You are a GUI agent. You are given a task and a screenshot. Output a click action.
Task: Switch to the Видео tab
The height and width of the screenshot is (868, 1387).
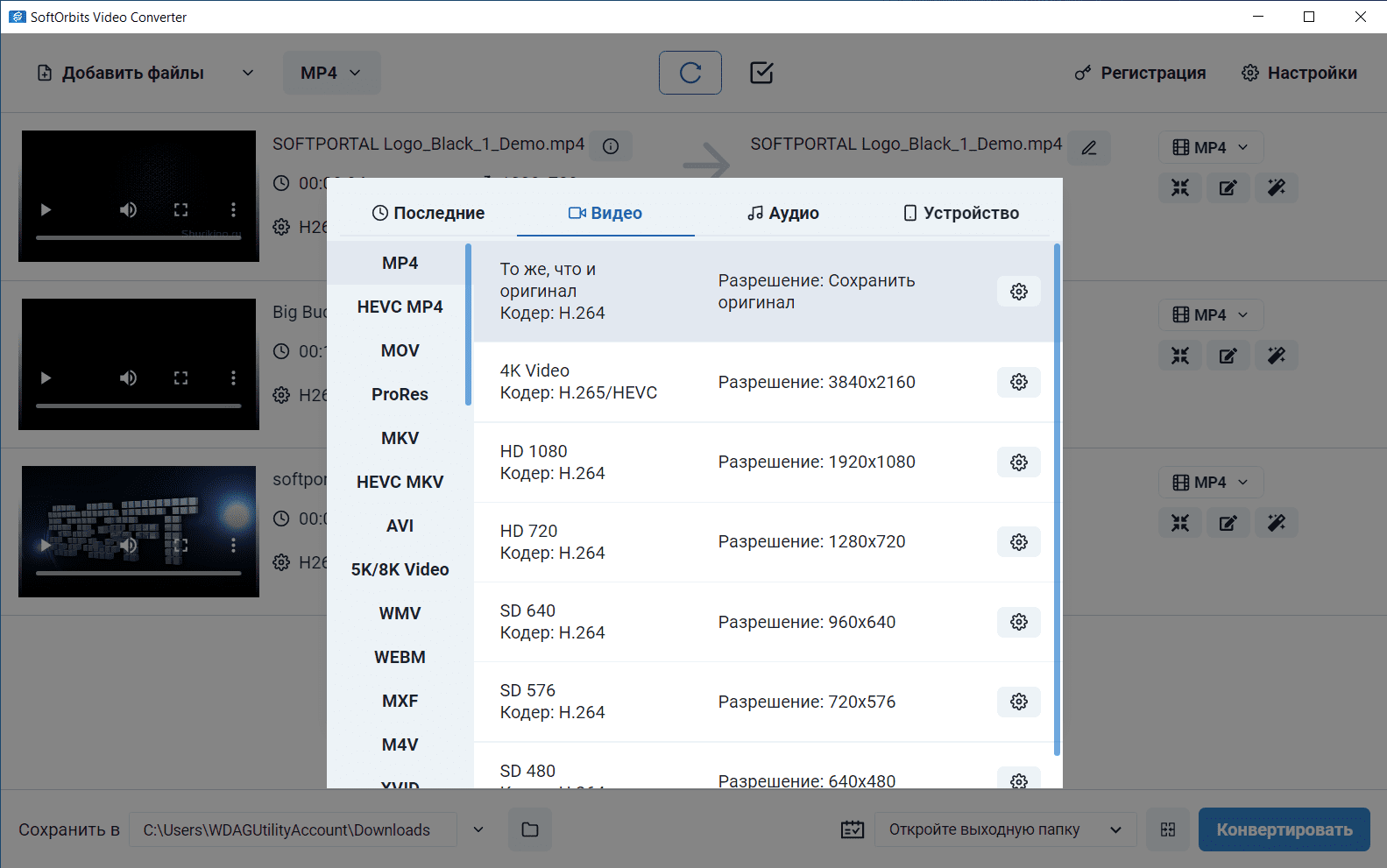pyautogui.click(x=605, y=213)
